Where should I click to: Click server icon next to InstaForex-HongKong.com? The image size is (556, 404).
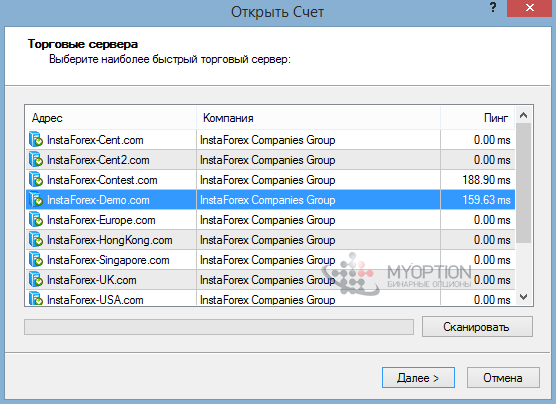36,239
